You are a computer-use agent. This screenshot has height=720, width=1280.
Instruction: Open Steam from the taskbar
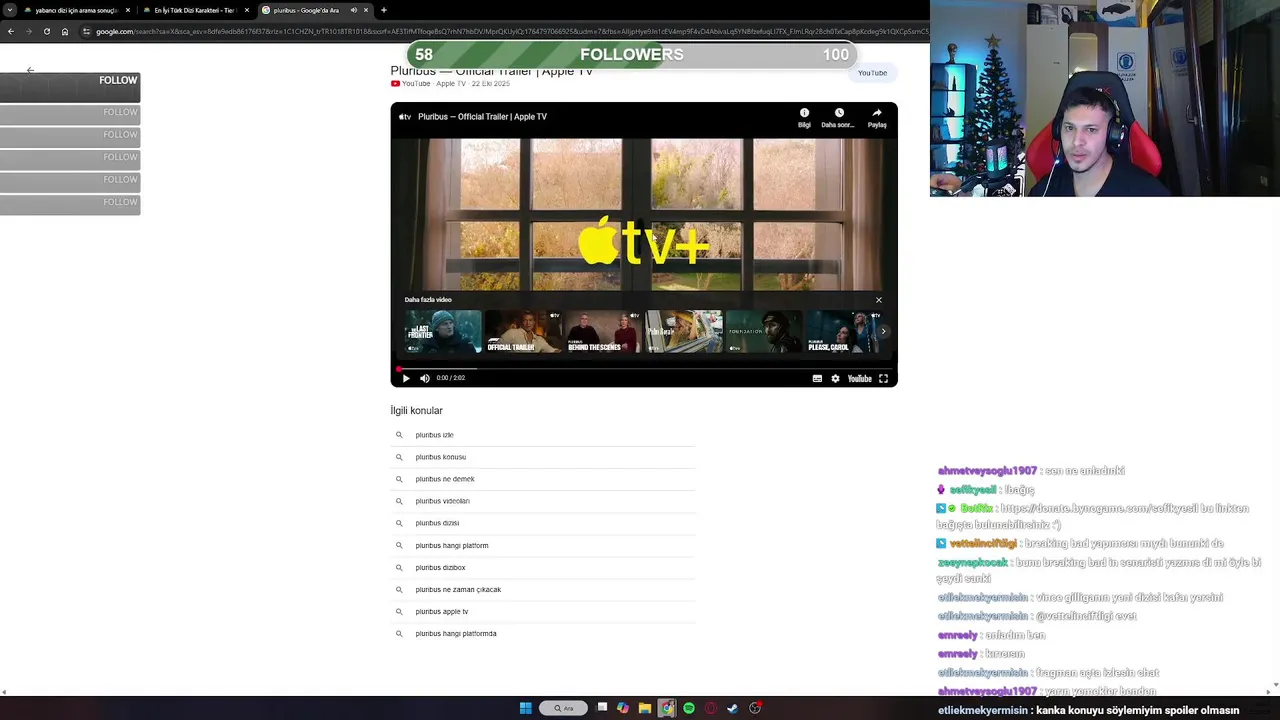tap(733, 708)
